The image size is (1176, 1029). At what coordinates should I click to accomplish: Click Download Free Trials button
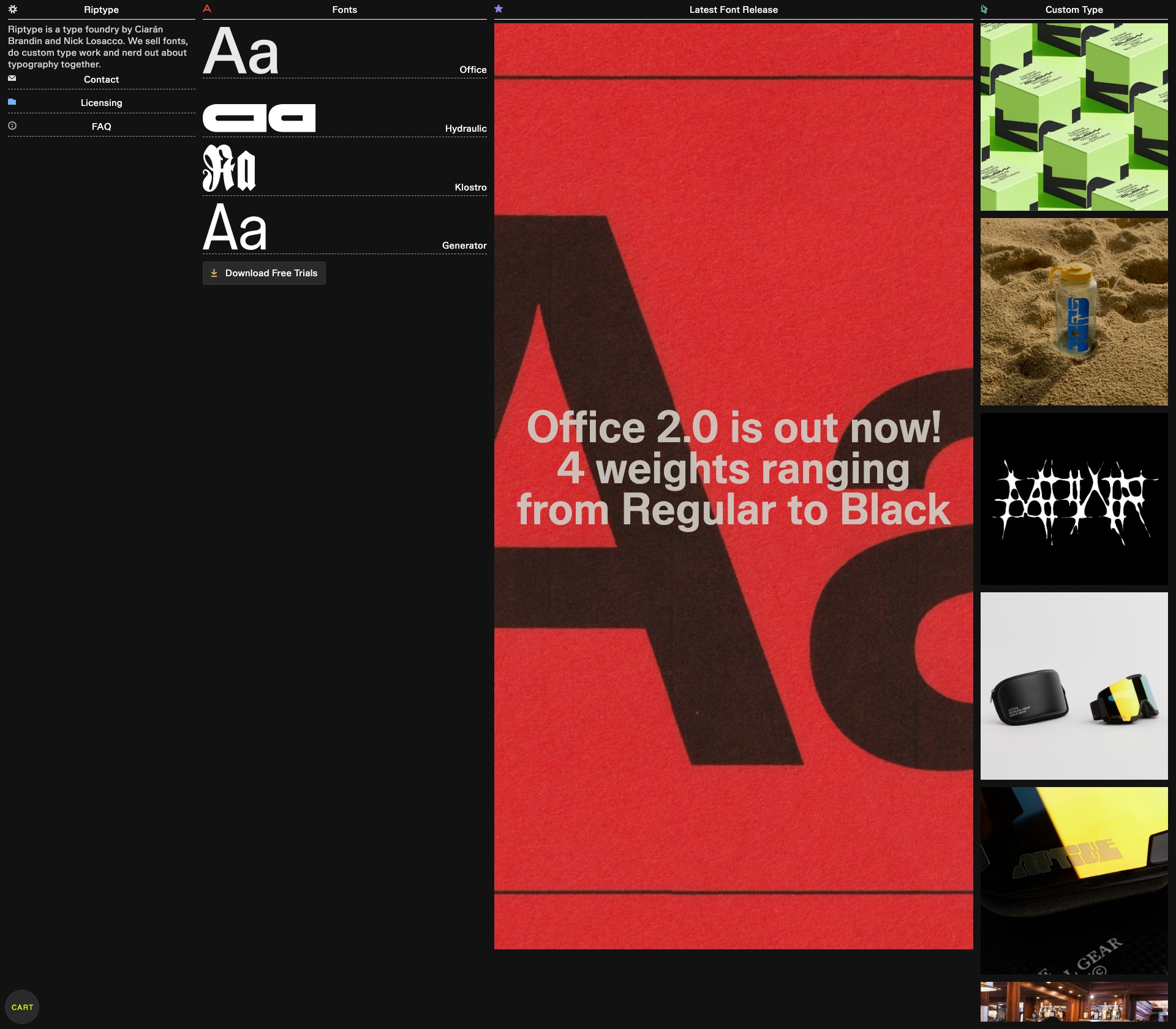pos(264,273)
